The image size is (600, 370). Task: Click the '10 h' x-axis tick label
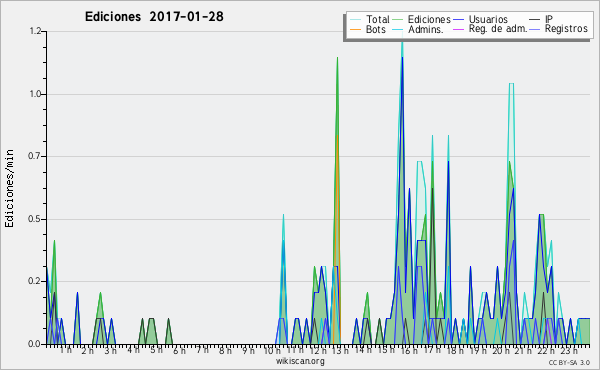click(272, 351)
